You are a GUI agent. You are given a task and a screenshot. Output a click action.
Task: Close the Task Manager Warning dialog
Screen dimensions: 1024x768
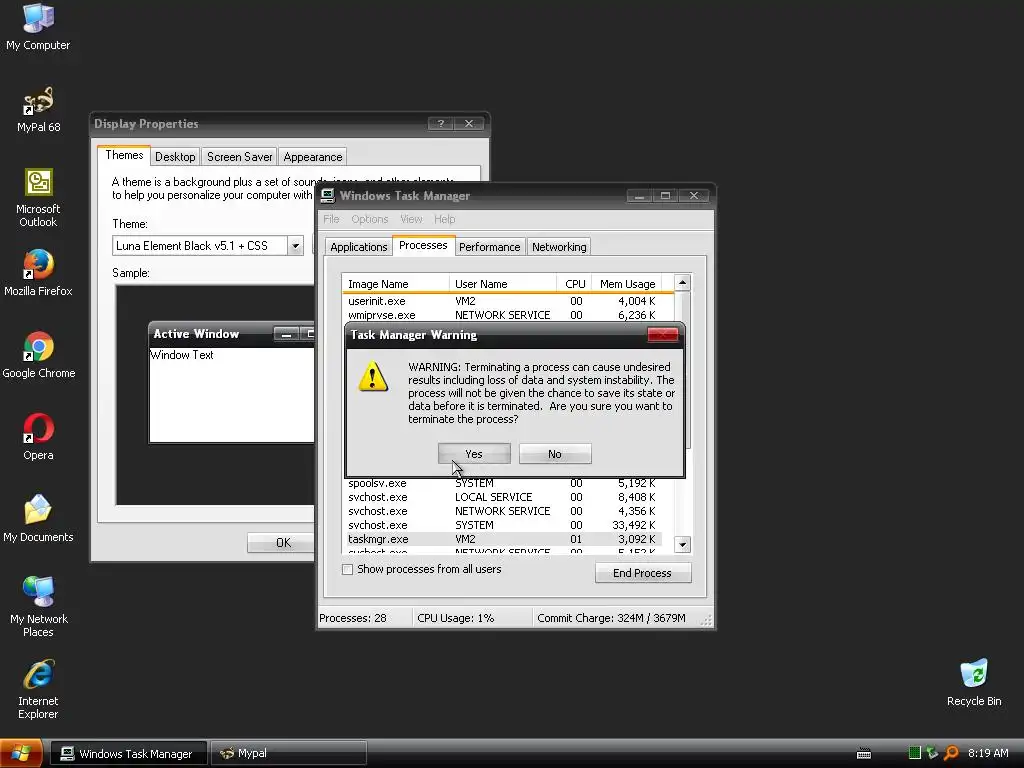663,334
